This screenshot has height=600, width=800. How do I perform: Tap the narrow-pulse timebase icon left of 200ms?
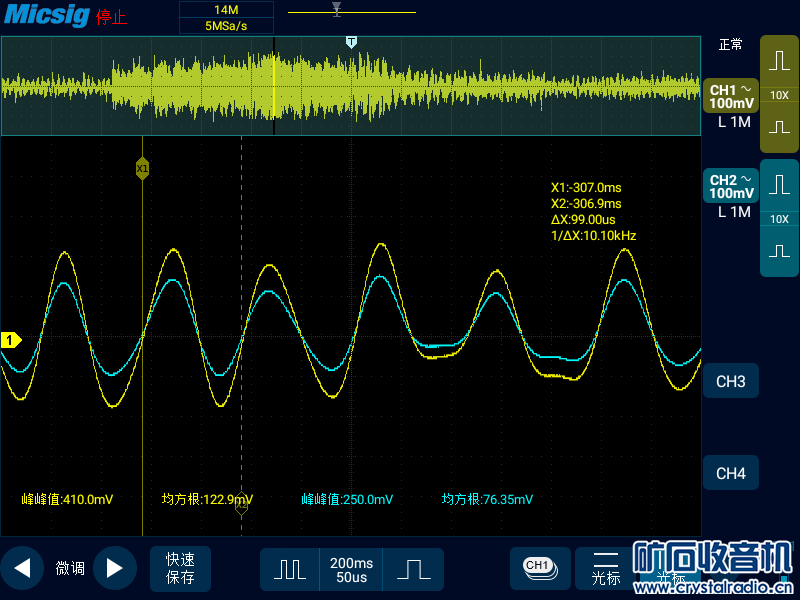(x=290, y=569)
